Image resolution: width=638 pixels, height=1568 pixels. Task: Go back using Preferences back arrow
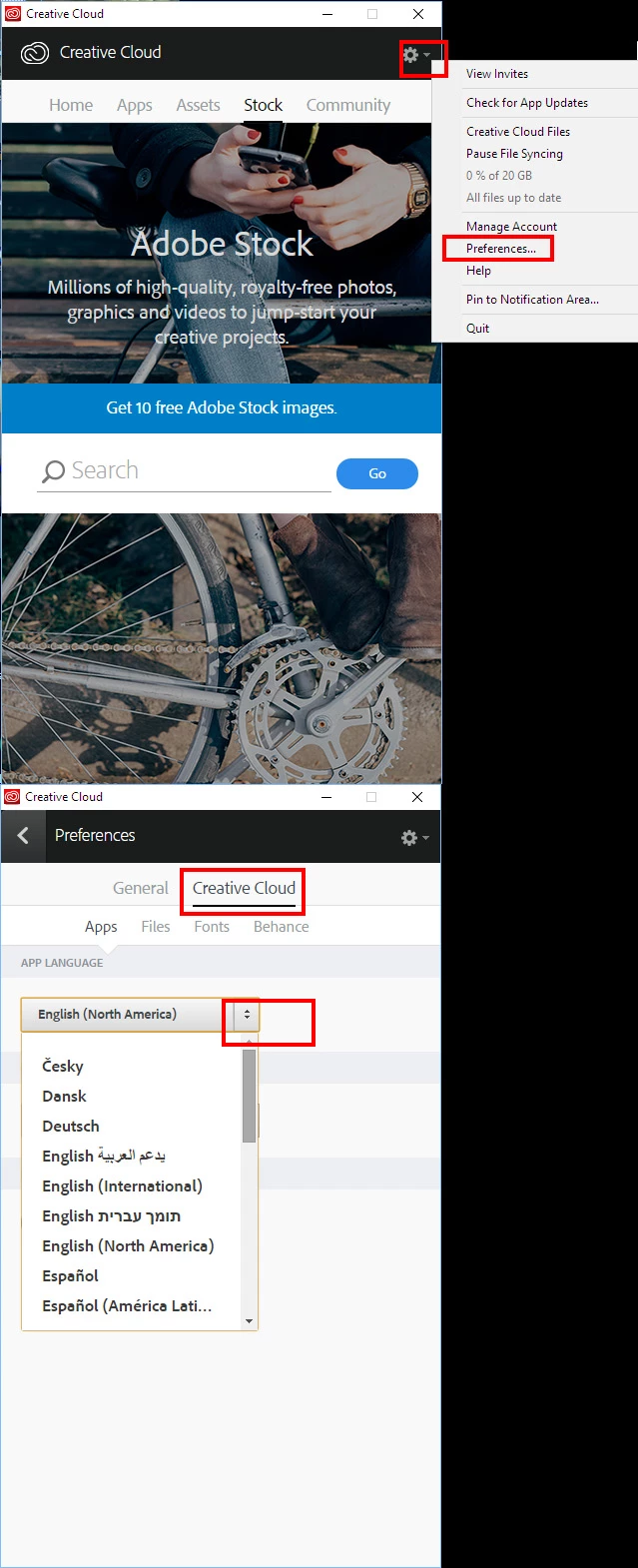[23, 836]
